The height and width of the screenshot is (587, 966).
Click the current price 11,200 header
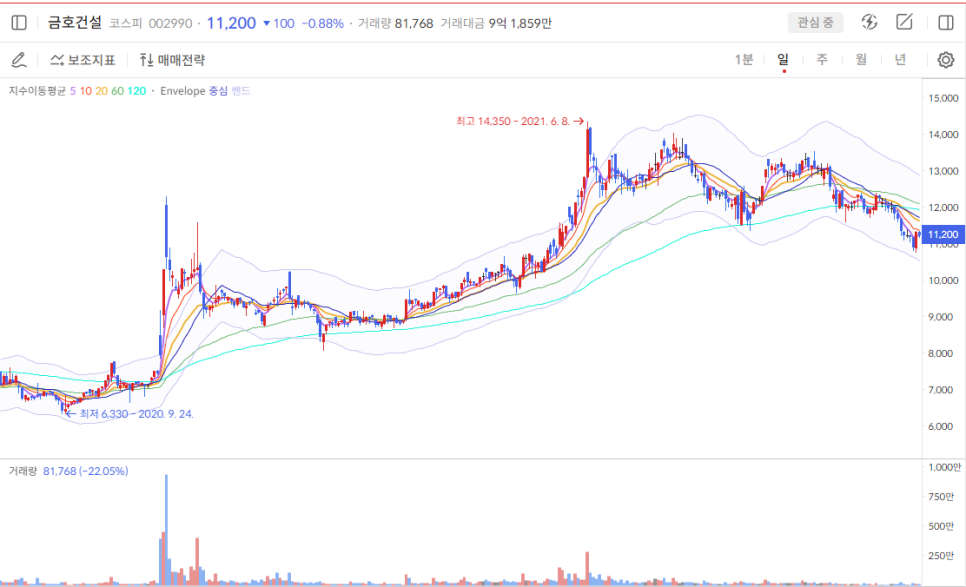tap(231, 23)
